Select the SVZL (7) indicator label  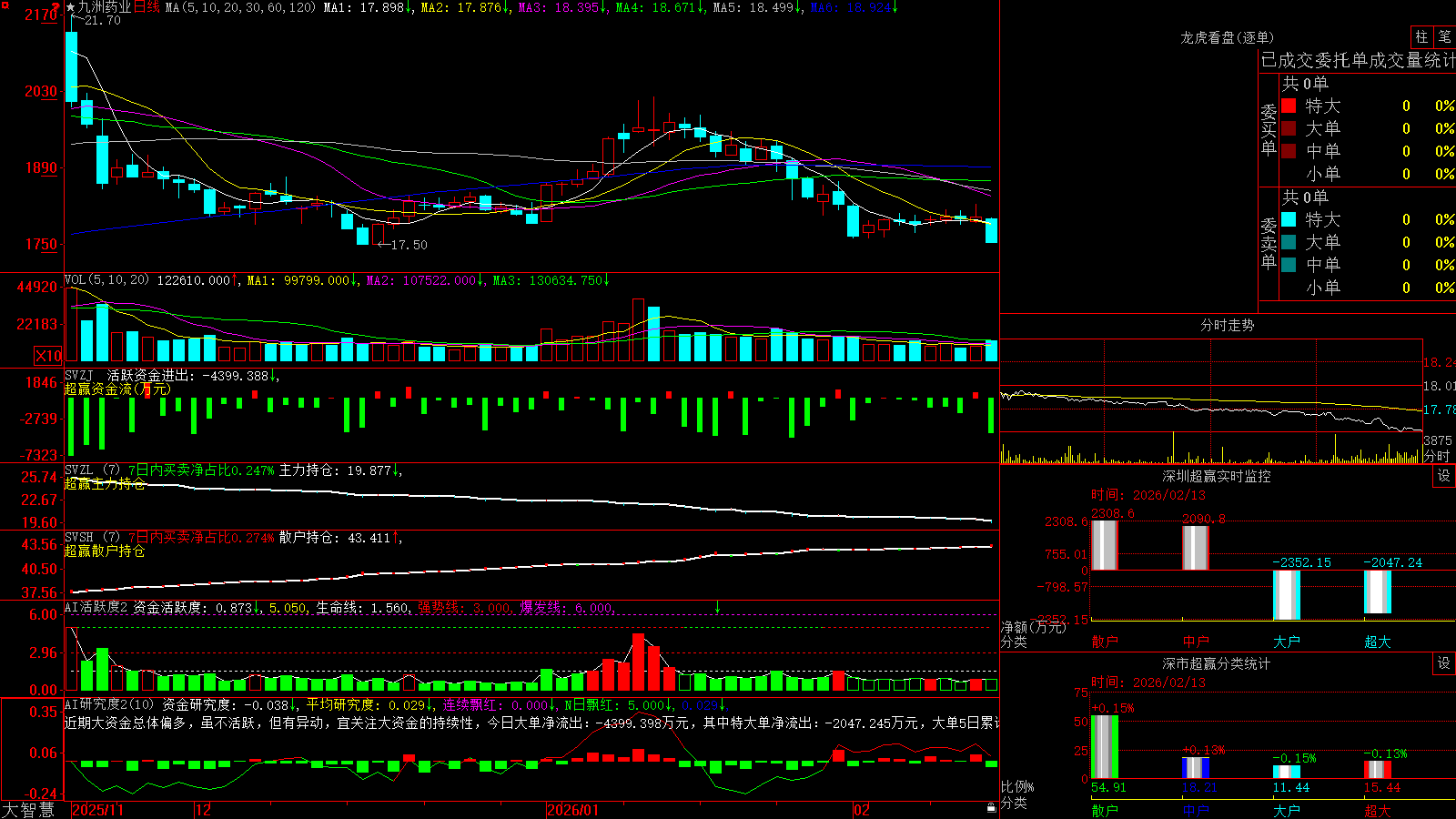point(92,470)
